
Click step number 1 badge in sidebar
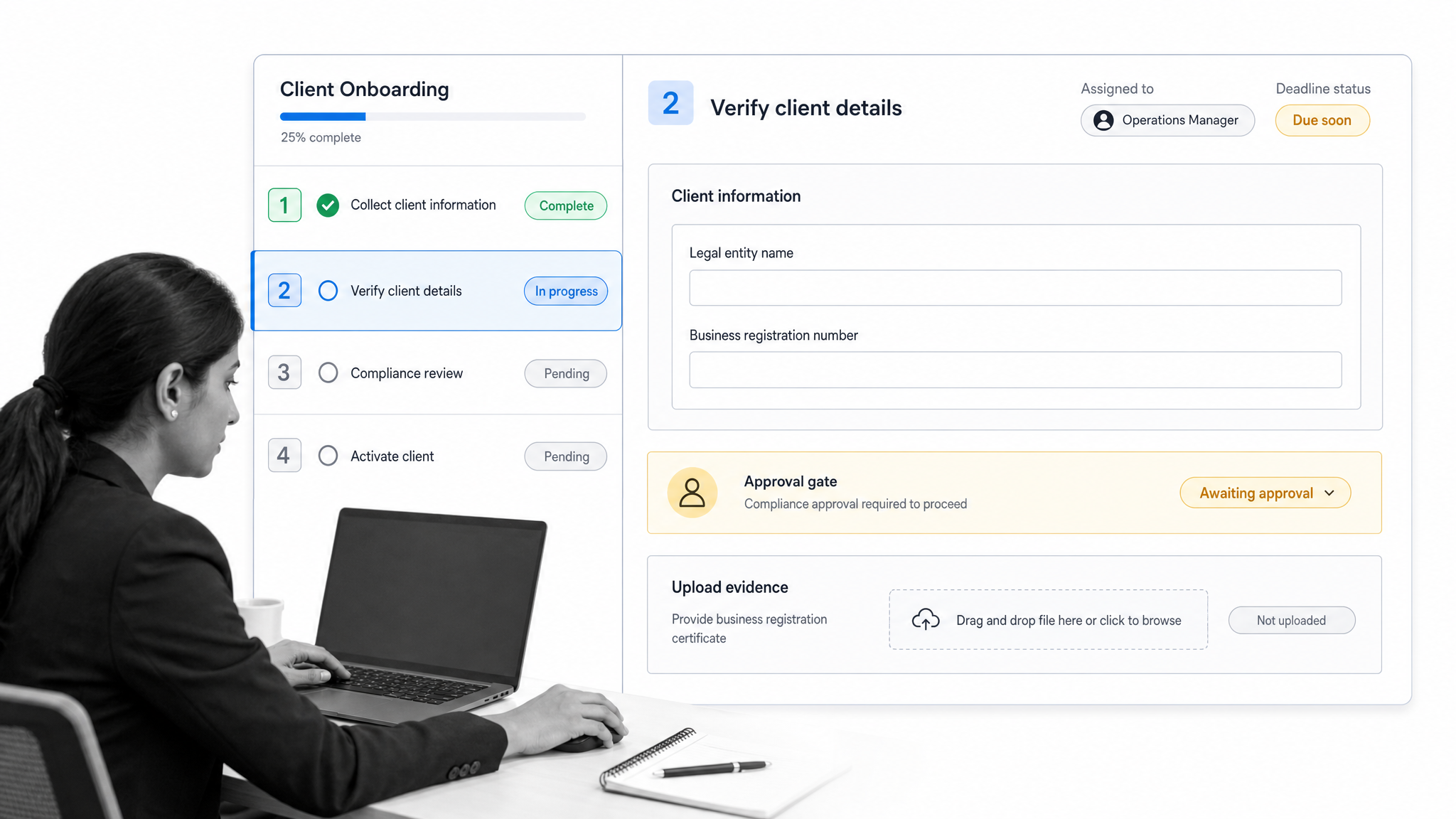[x=284, y=205]
